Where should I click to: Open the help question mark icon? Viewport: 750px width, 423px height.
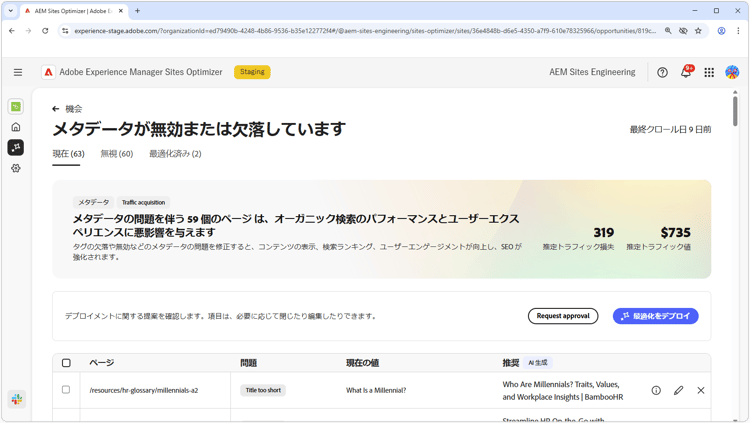click(662, 72)
